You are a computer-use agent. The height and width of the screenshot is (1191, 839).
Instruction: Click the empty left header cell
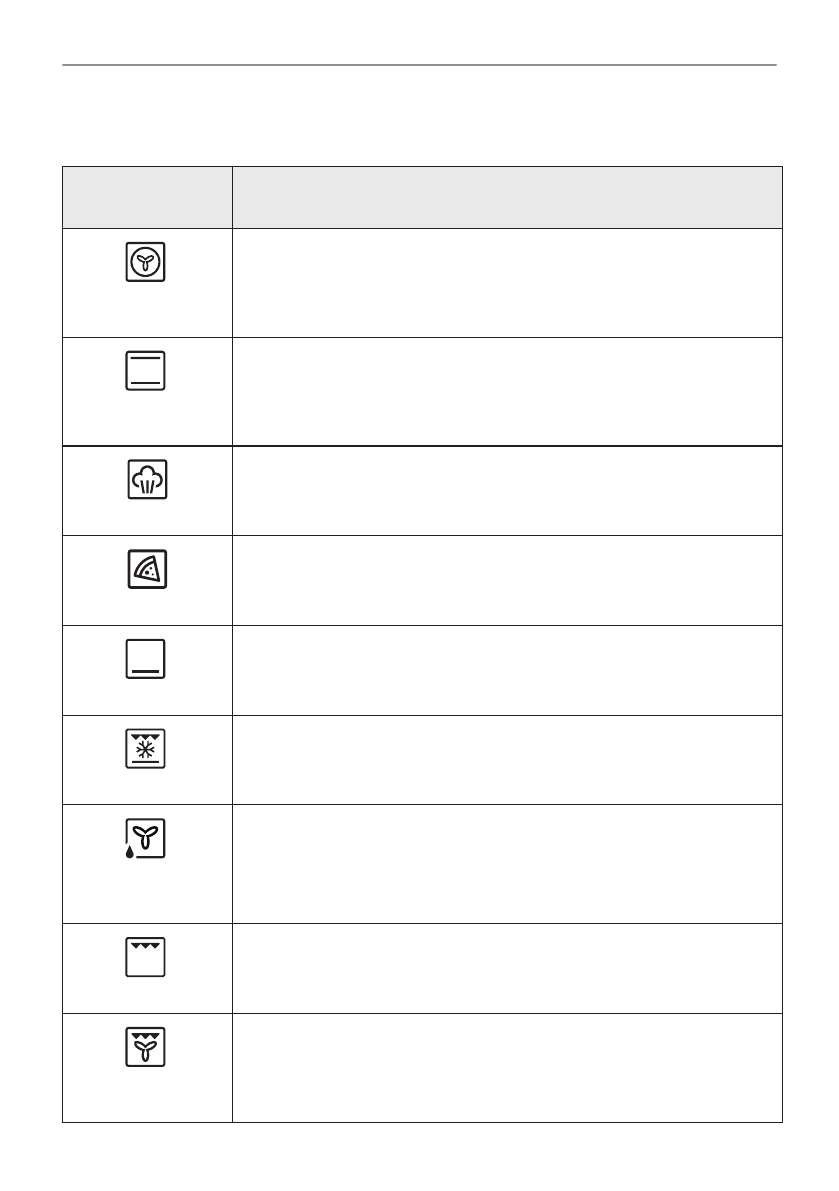(x=147, y=197)
